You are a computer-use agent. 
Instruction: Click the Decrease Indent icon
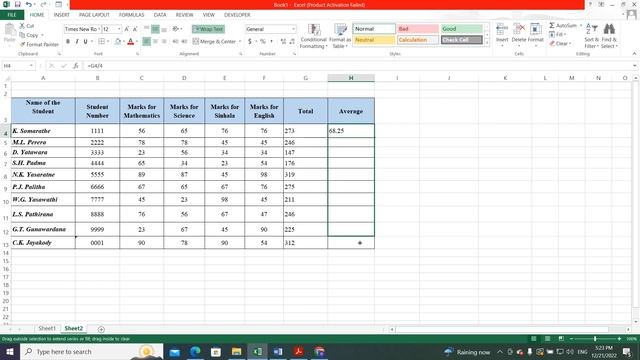coord(176,41)
